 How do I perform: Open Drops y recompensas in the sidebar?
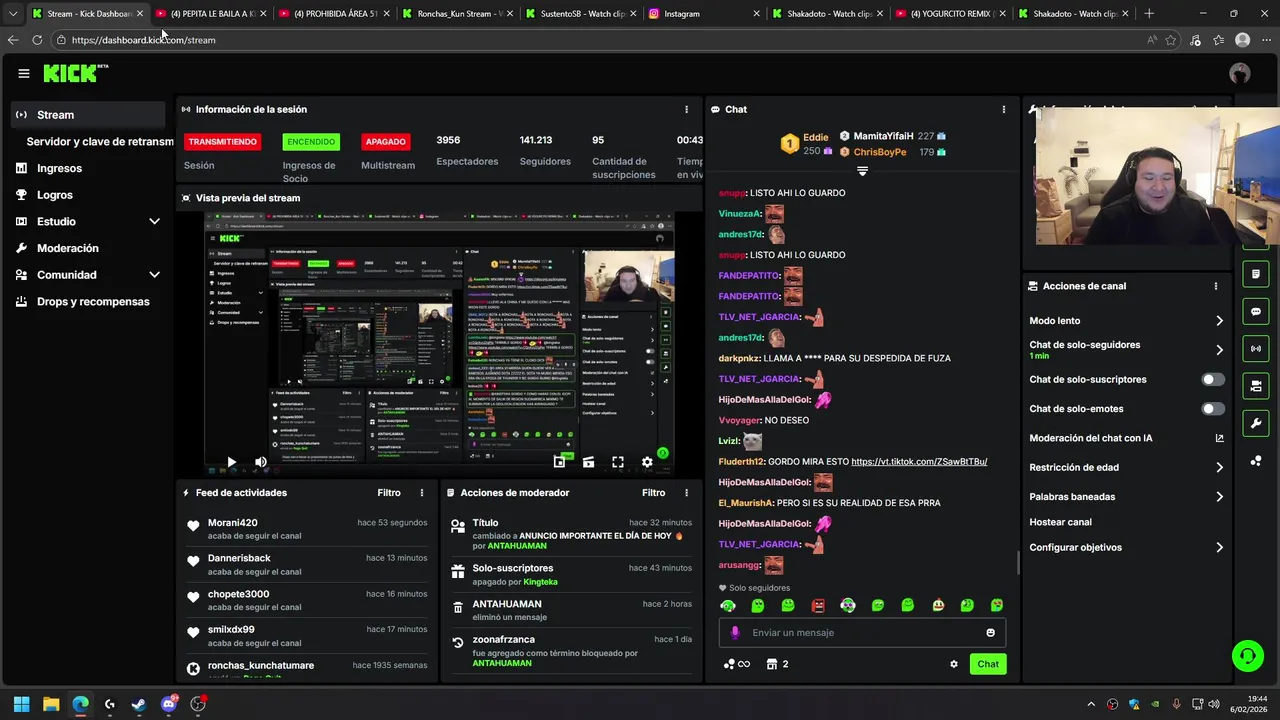pyautogui.click(x=92, y=302)
